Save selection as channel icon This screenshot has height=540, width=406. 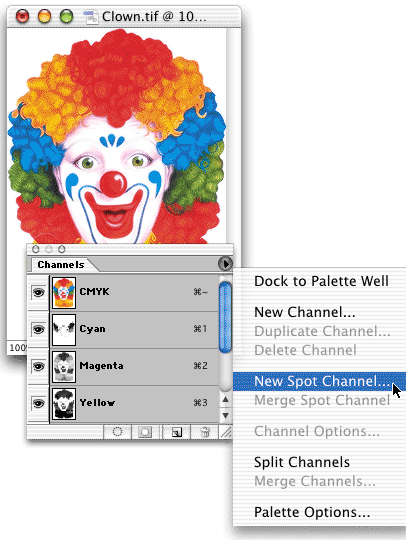coord(145,432)
